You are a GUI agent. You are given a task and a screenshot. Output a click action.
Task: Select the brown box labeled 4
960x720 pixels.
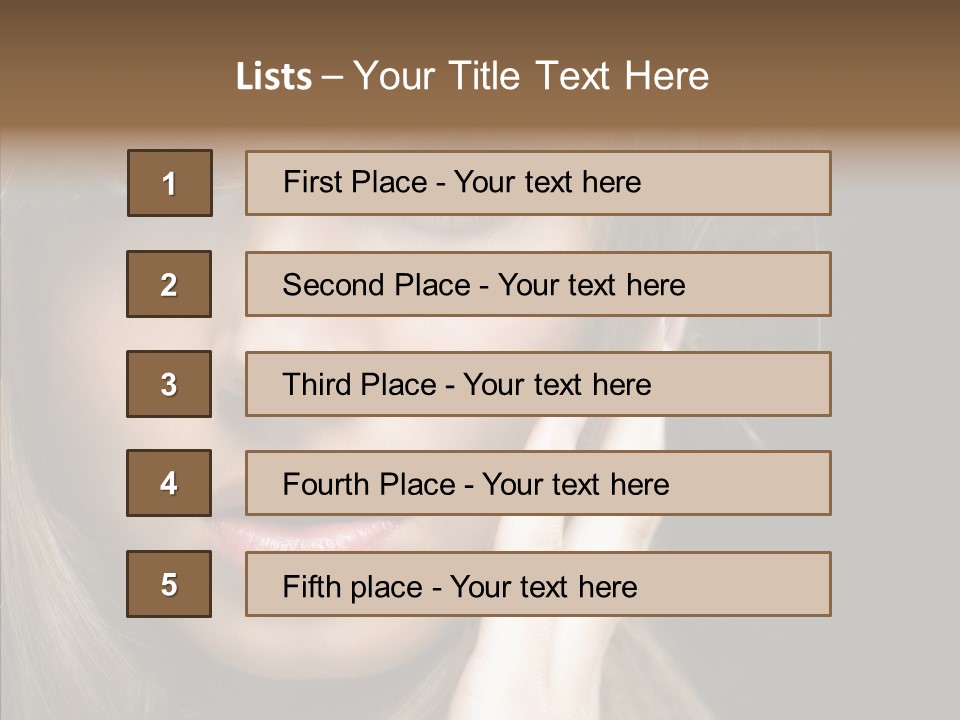pos(169,483)
